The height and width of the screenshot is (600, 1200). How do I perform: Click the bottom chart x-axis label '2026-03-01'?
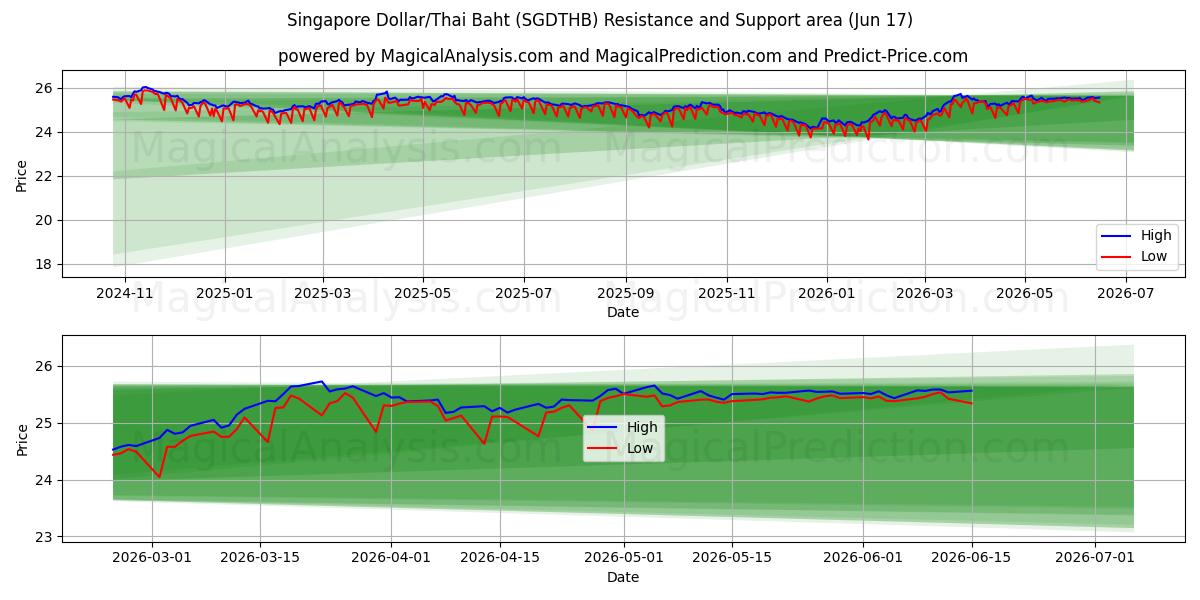[x=152, y=559]
